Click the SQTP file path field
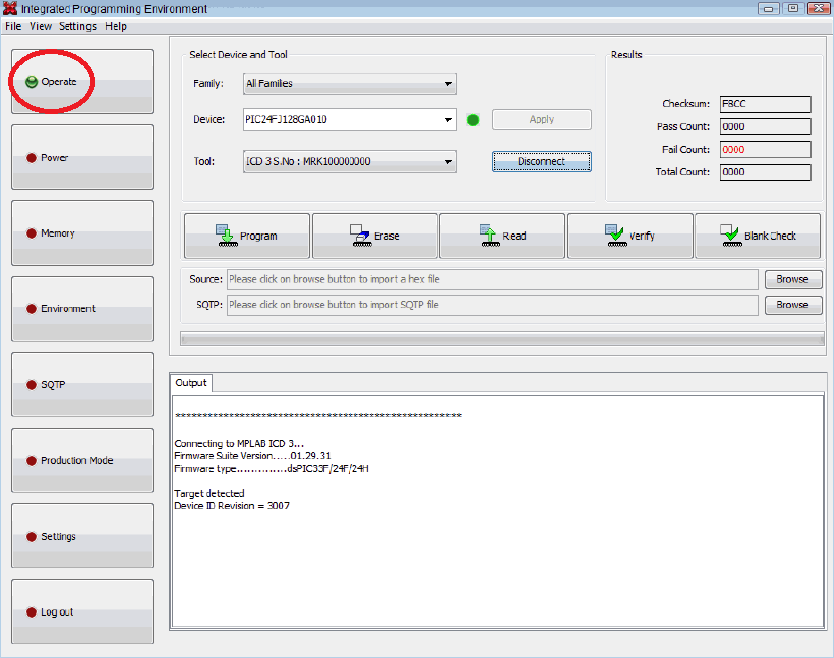Viewport: 834px width, 658px height. (492, 305)
